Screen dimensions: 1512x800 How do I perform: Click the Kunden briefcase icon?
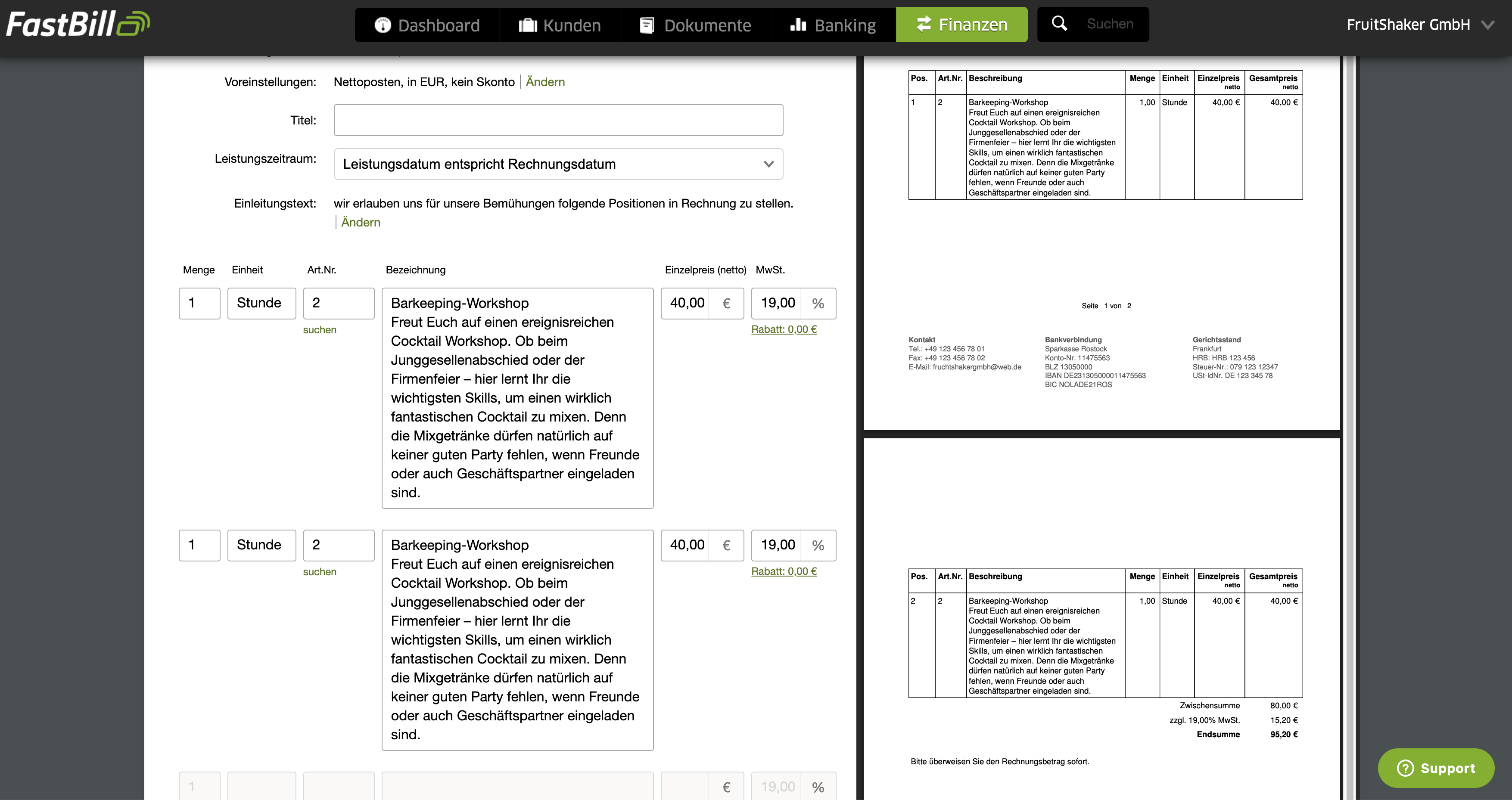tap(528, 25)
